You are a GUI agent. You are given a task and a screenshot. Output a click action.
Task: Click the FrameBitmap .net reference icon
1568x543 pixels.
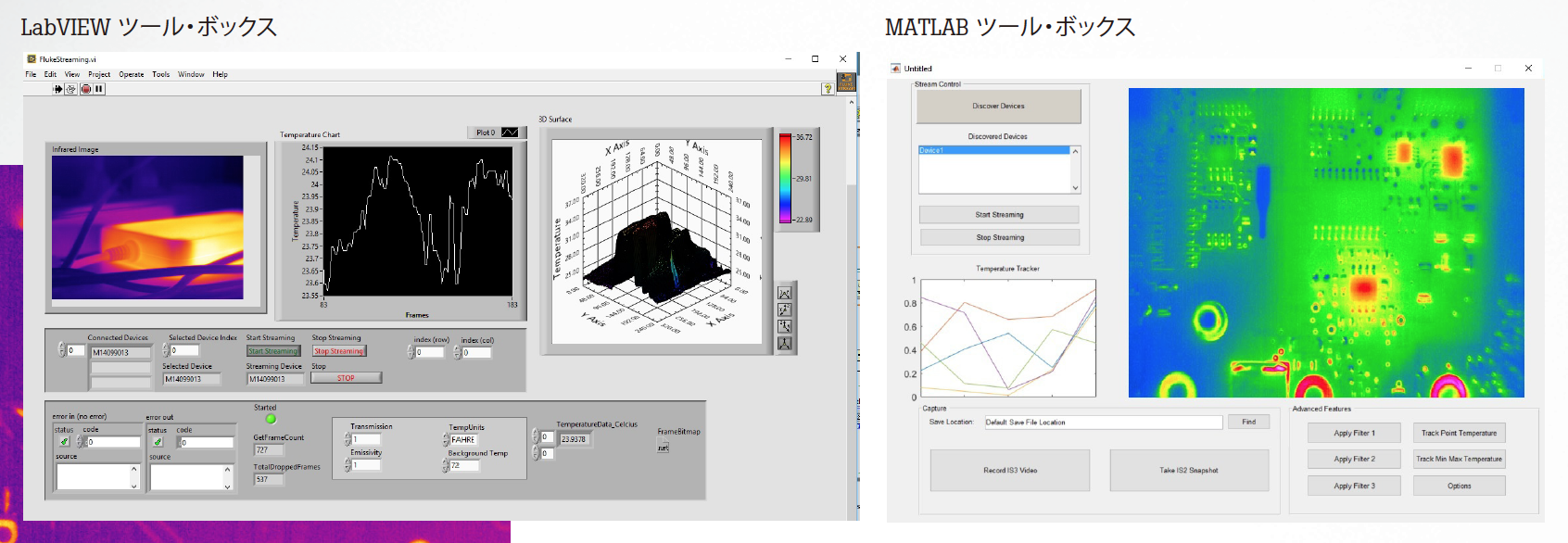(663, 447)
